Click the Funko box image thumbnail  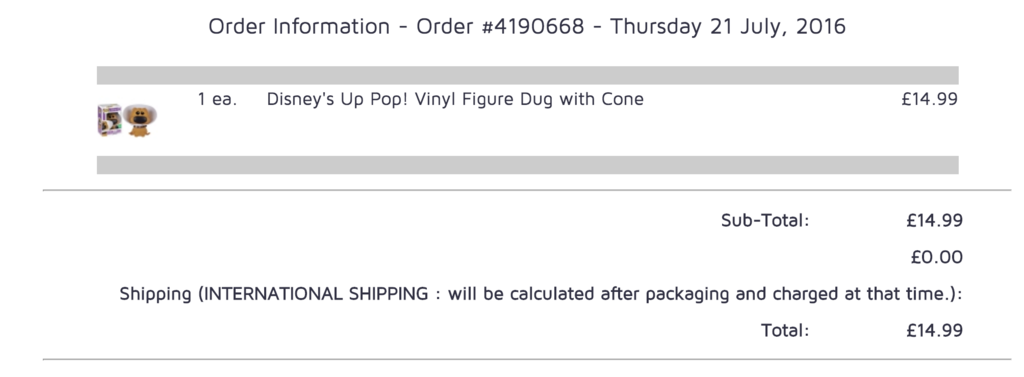[109, 120]
